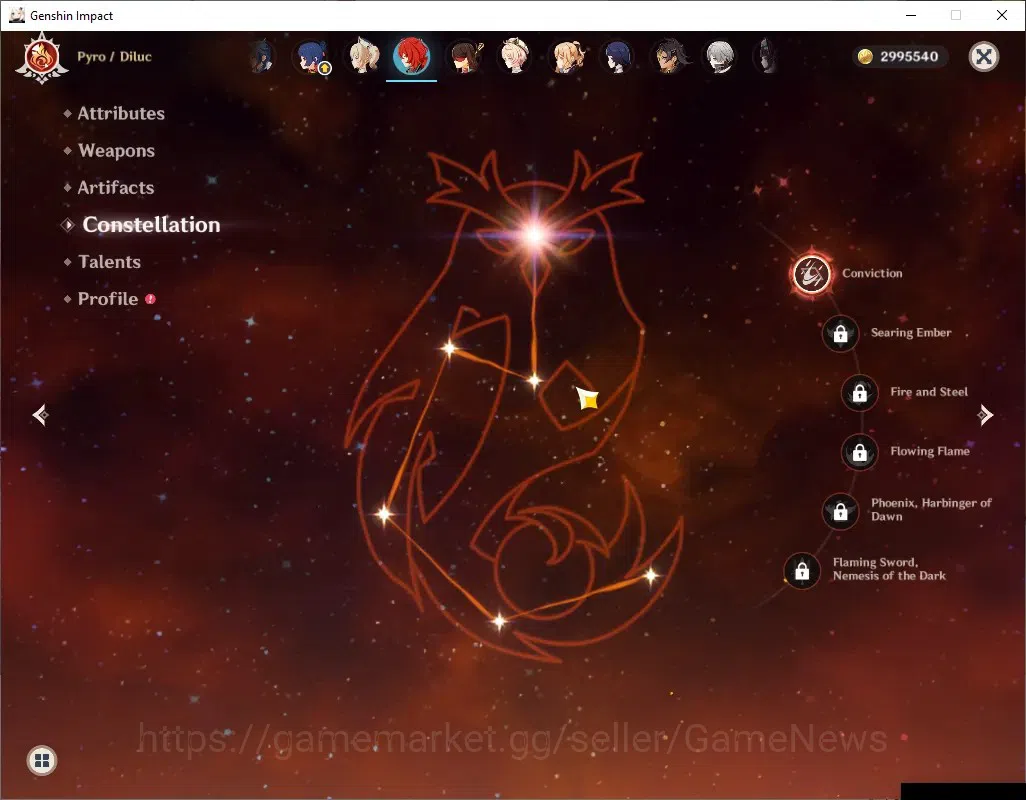Maximize the Genshin Impact window
This screenshot has width=1026, height=800.
[x=956, y=15]
